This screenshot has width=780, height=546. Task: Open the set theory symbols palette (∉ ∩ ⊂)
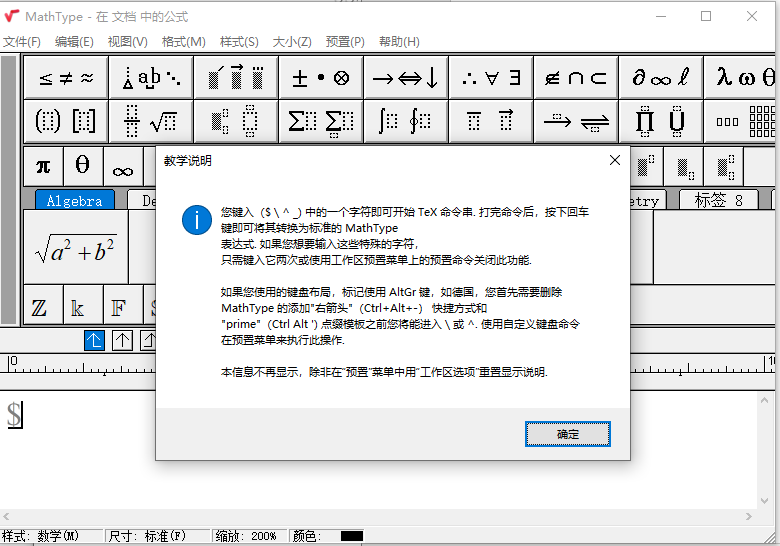pos(576,78)
